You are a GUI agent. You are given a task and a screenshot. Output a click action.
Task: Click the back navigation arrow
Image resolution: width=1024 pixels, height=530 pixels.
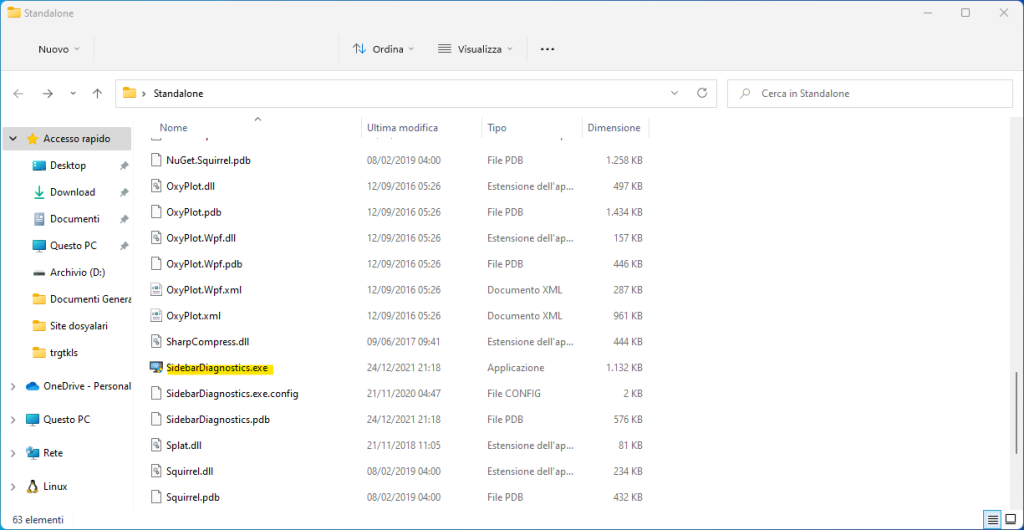pos(18,93)
